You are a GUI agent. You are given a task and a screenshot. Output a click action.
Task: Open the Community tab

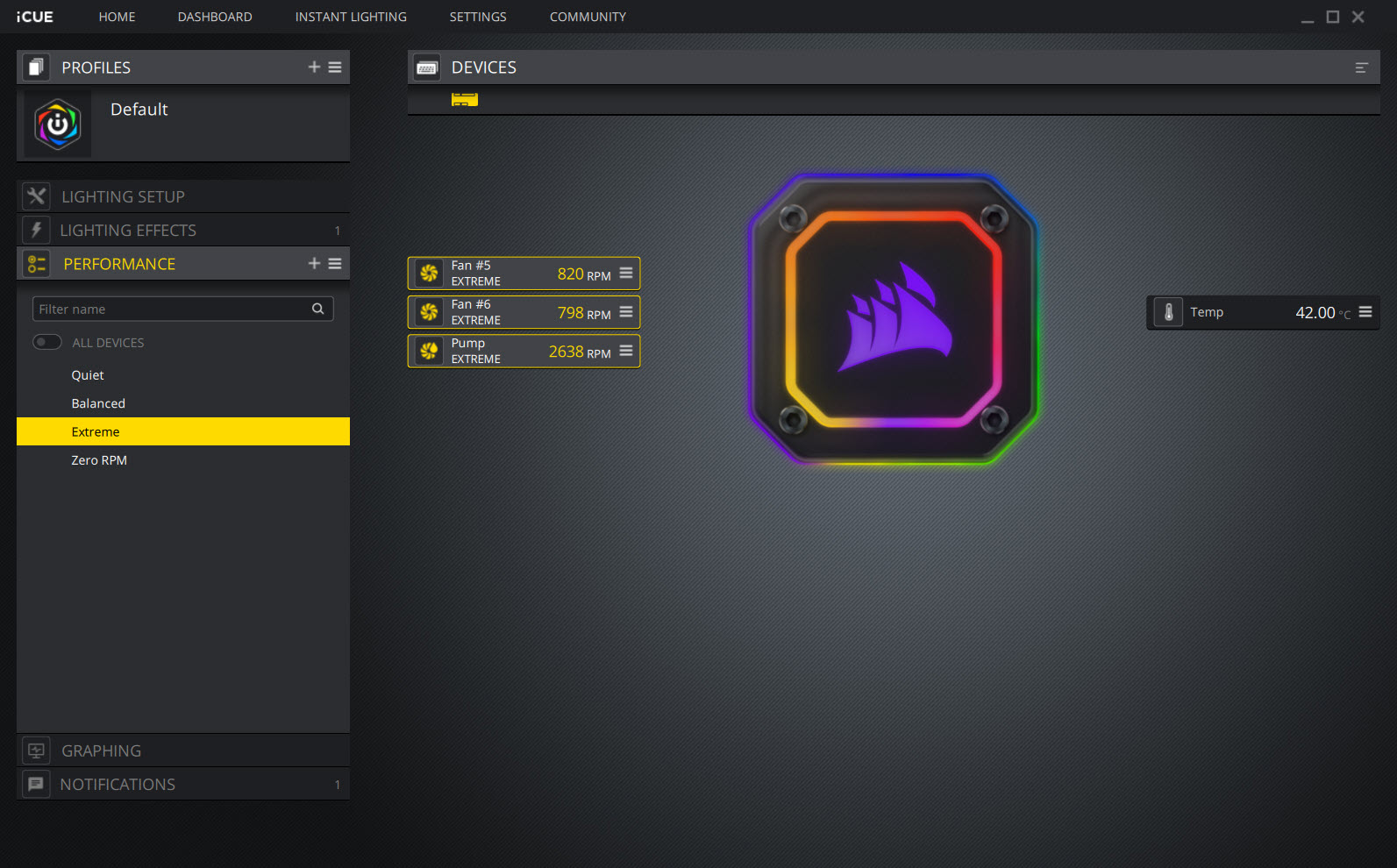(588, 17)
